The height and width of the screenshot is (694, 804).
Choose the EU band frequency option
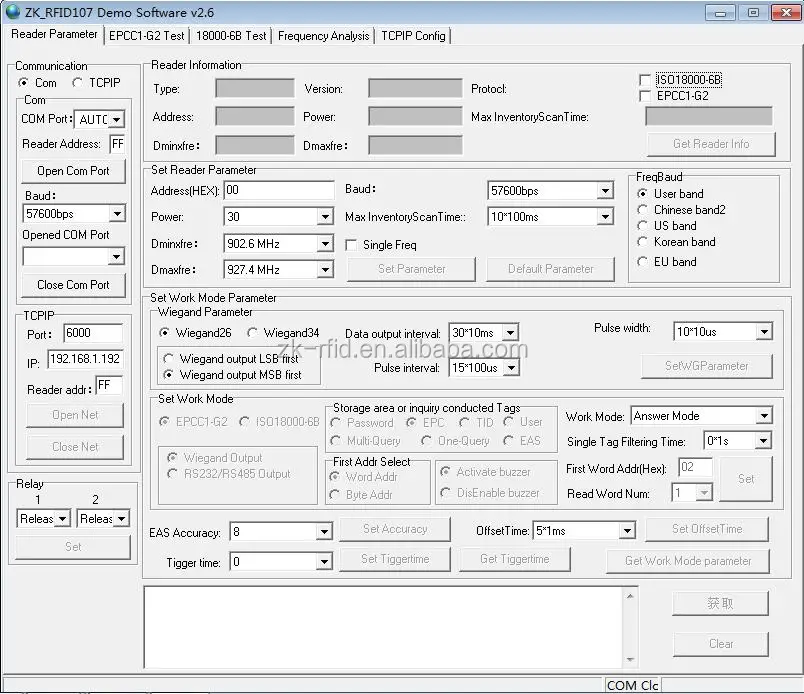coord(643,262)
